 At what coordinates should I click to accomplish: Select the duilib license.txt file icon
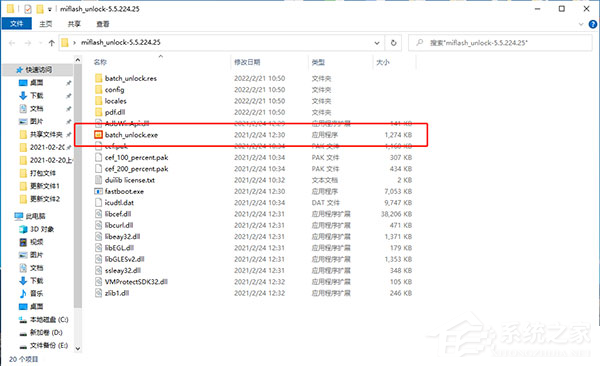[x=99, y=180]
